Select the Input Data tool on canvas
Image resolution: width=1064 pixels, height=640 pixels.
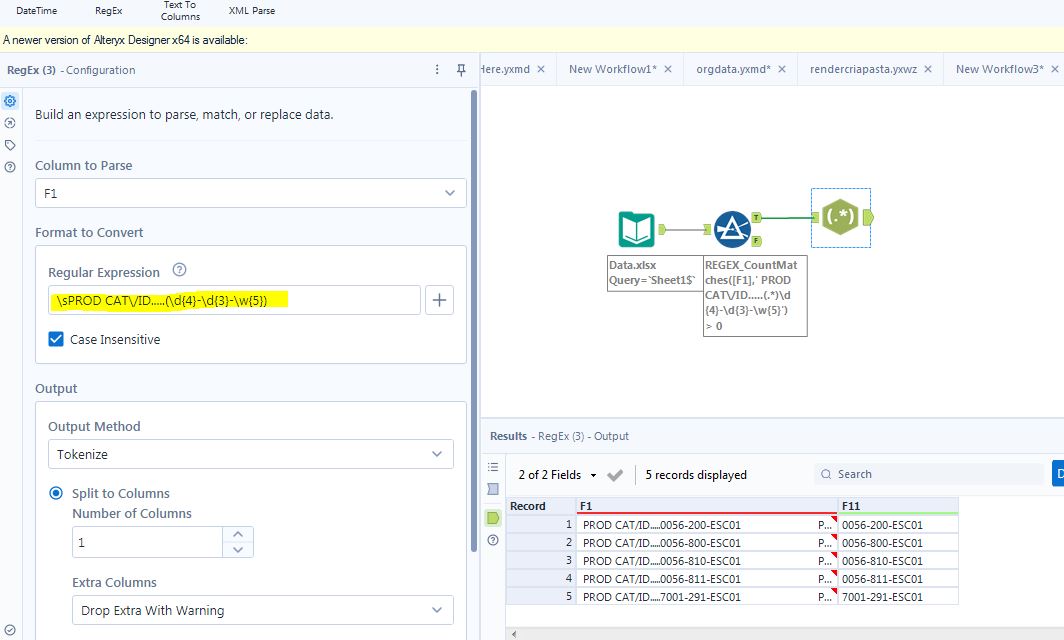636,230
